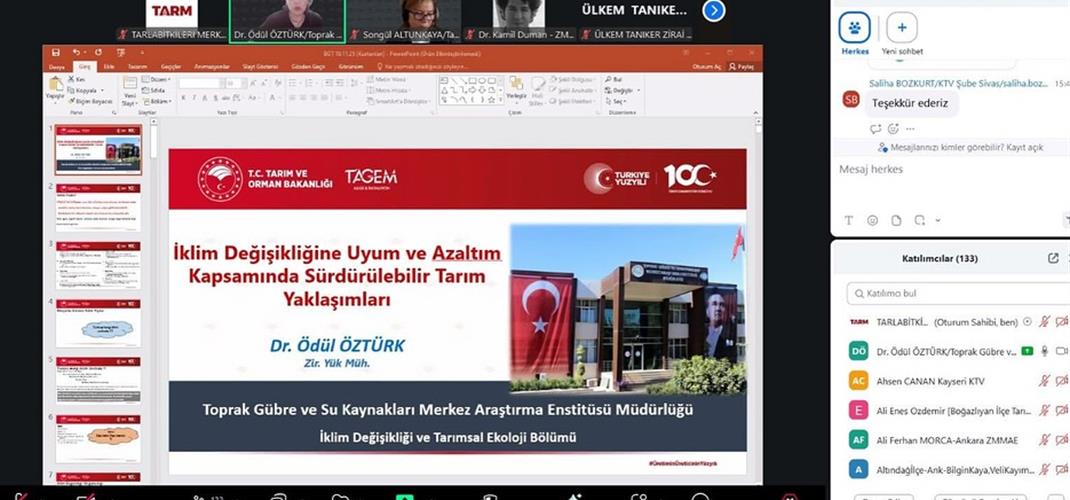1070x500 pixels.
Task: Click Mesajlarınızı kimler görebilir notice
Action: pos(960,147)
